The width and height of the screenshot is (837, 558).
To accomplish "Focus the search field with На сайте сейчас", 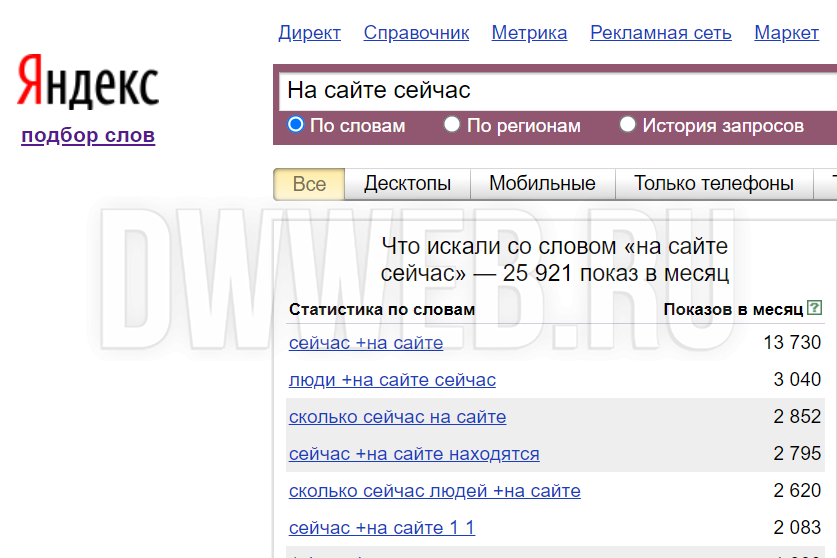I will pyautogui.click(x=557, y=90).
